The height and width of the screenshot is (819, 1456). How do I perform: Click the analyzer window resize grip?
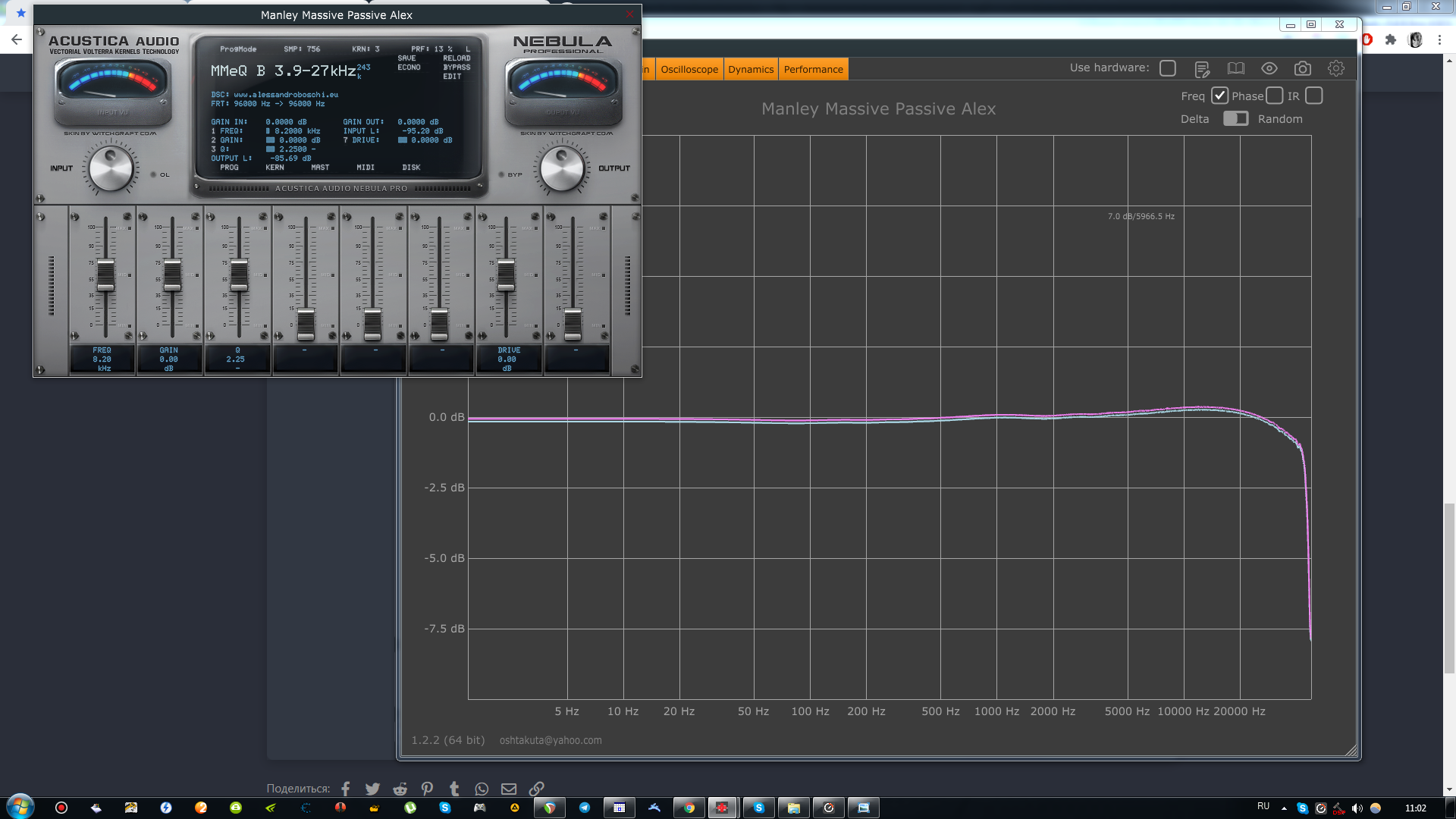(1351, 750)
